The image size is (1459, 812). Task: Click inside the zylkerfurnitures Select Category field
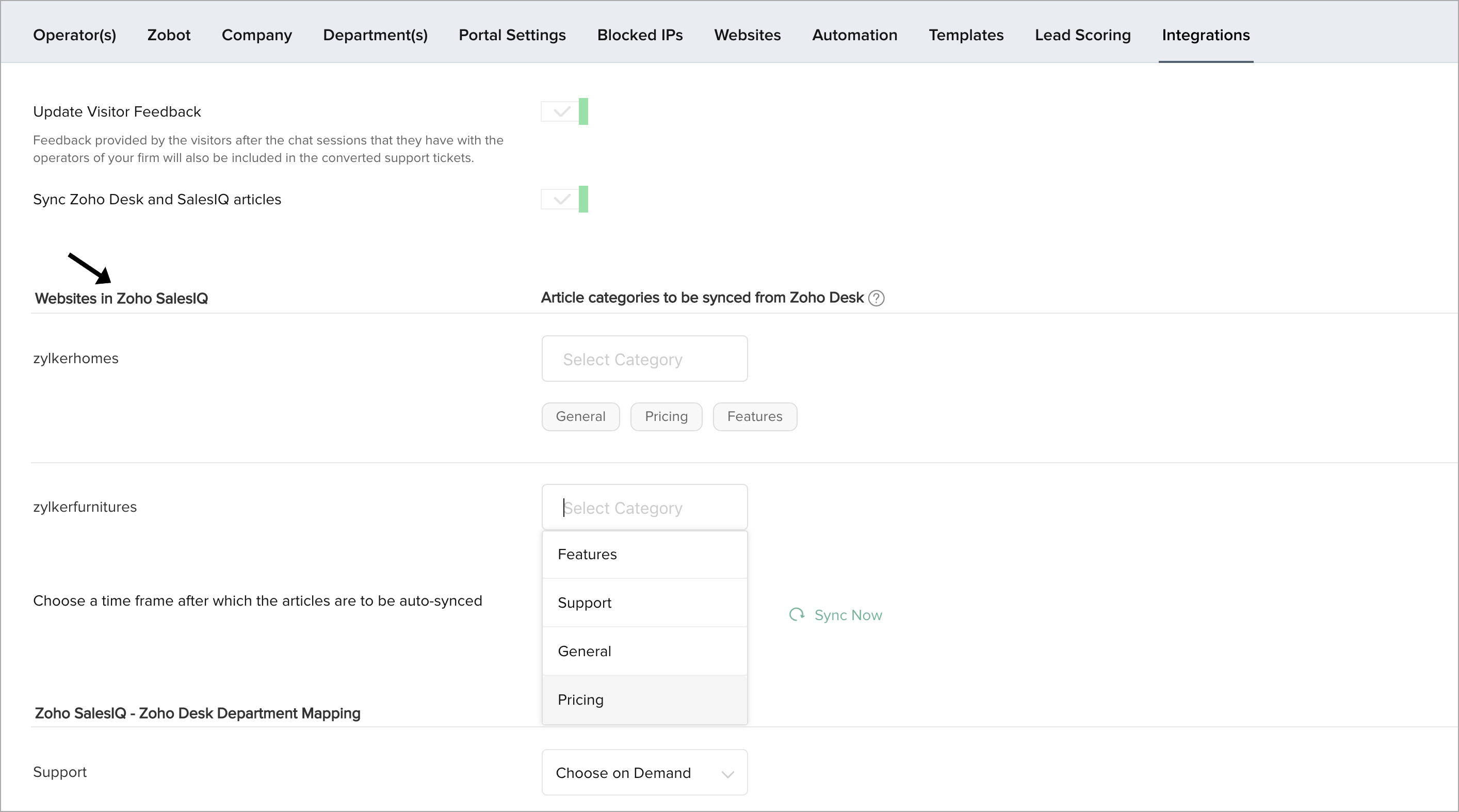click(644, 507)
